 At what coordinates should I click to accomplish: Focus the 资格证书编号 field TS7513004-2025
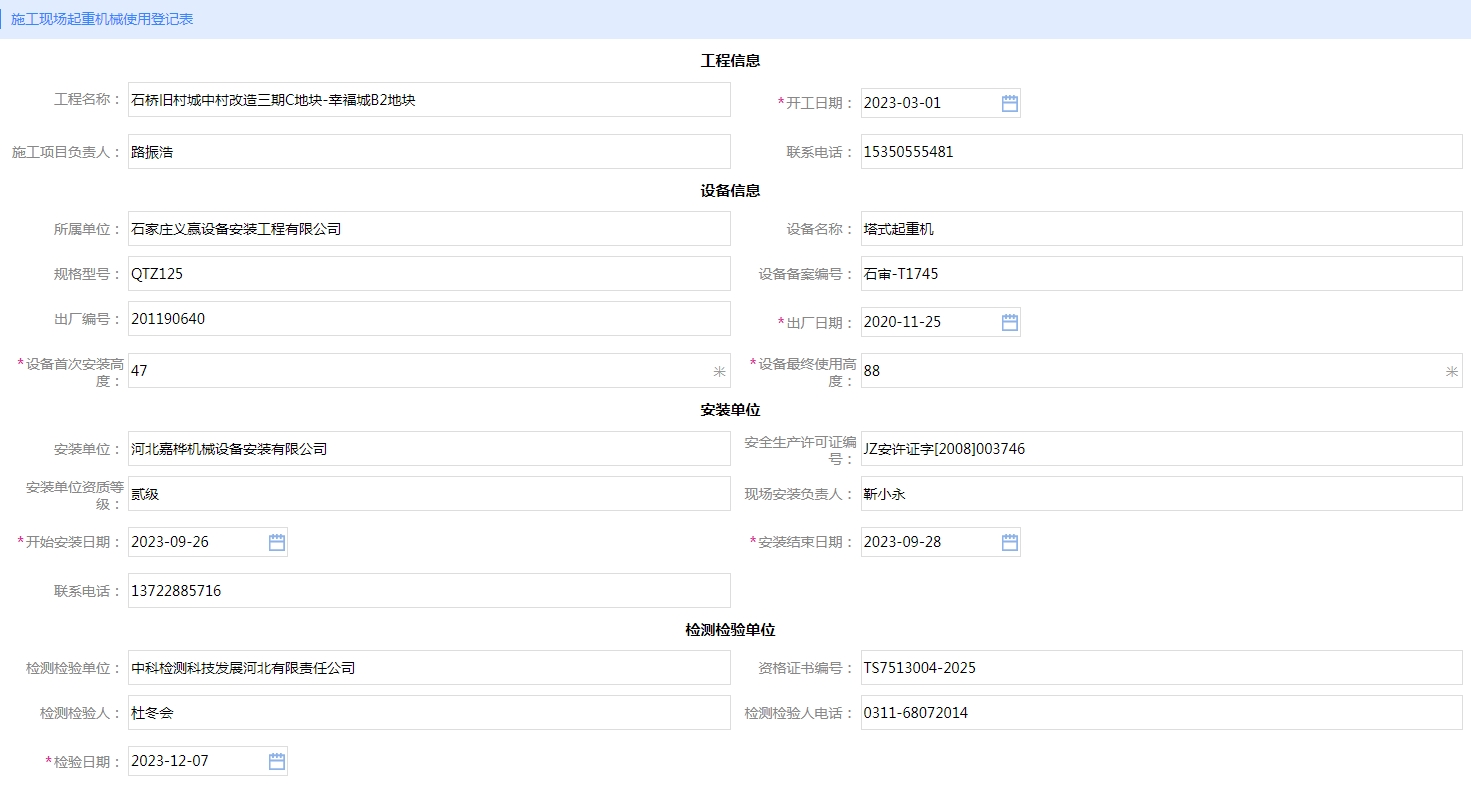(1161, 668)
